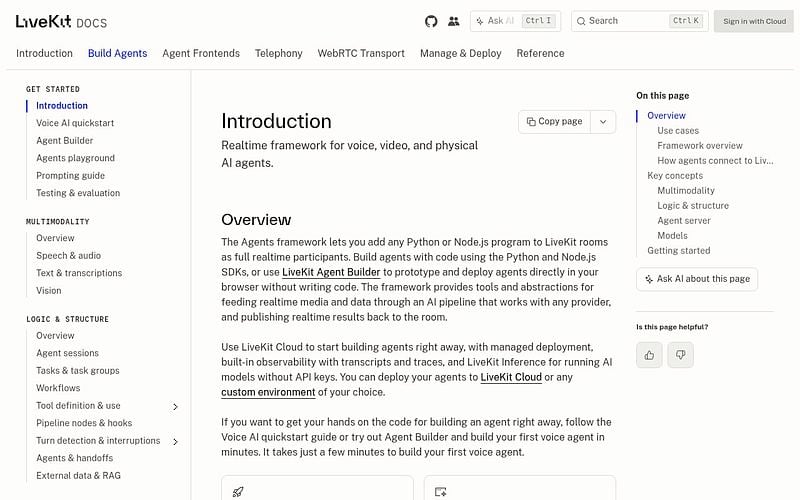
Task: Open Prompting guide in sidebar
Action: [x=70, y=176]
